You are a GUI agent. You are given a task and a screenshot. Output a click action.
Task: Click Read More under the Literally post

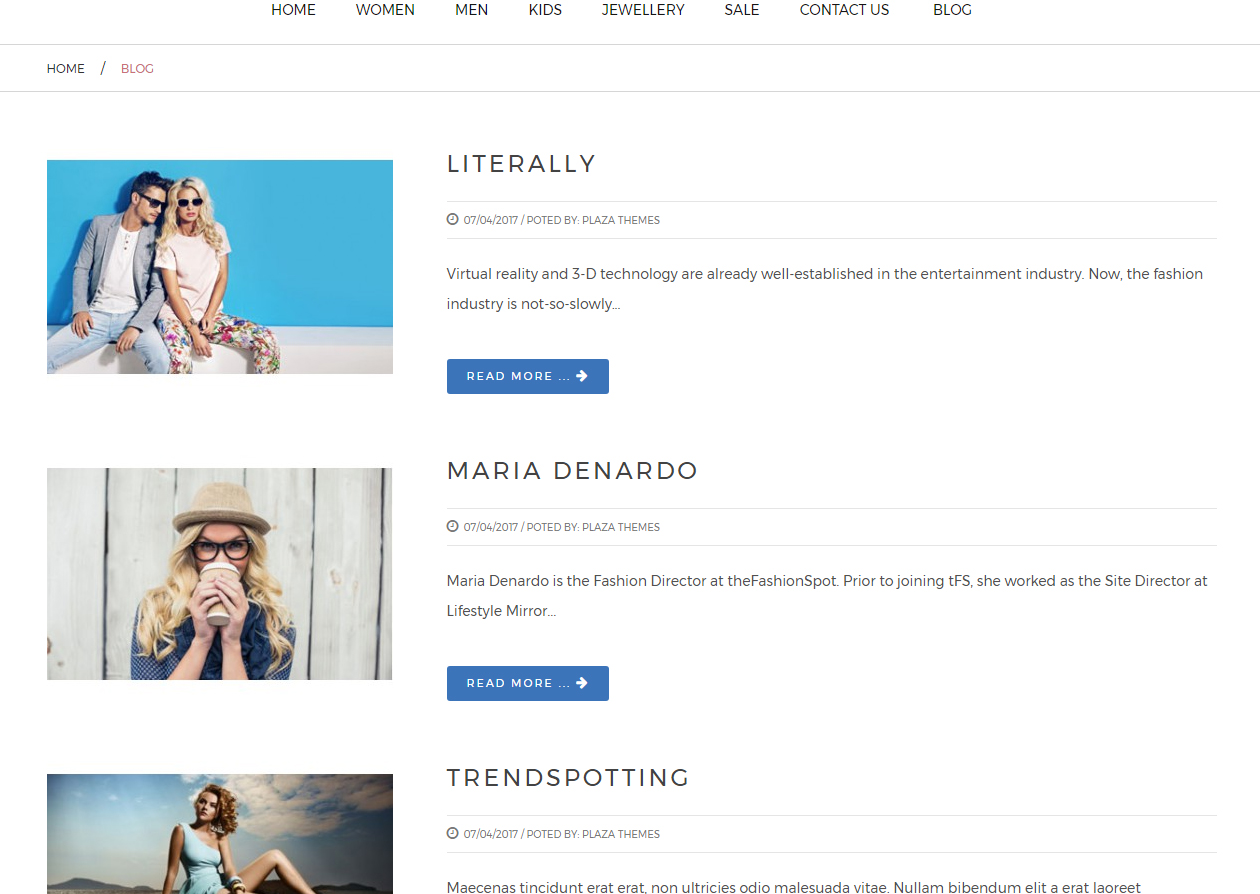click(x=527, y=376)
